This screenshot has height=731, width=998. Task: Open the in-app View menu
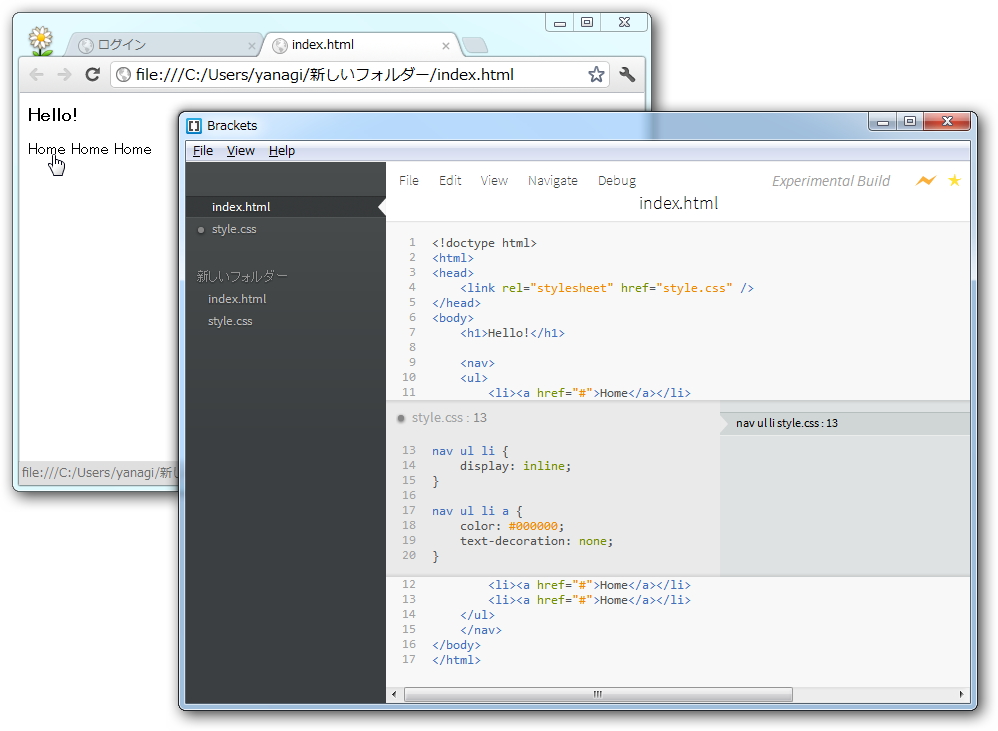[494, 181]
